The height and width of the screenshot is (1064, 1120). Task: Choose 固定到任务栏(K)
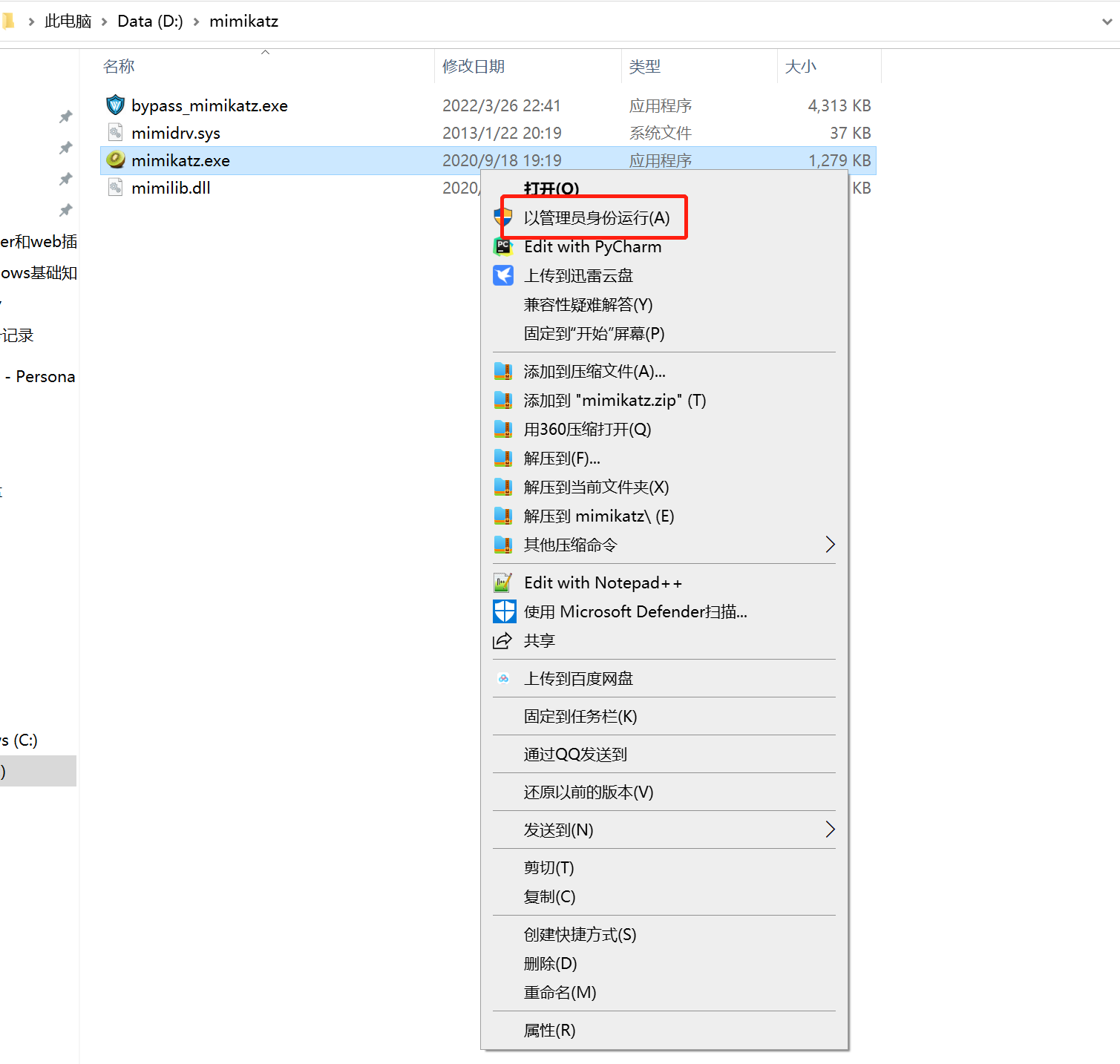point(580,716)
